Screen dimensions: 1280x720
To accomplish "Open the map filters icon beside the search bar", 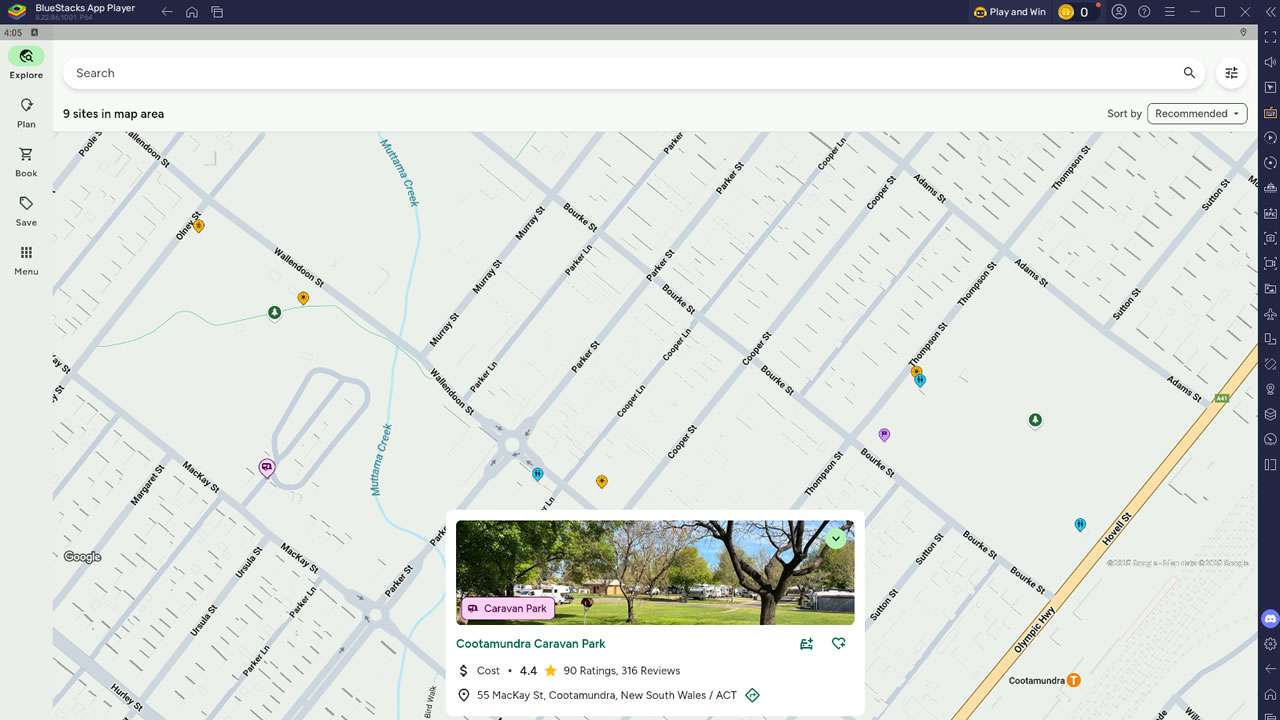I will 1231,72.
